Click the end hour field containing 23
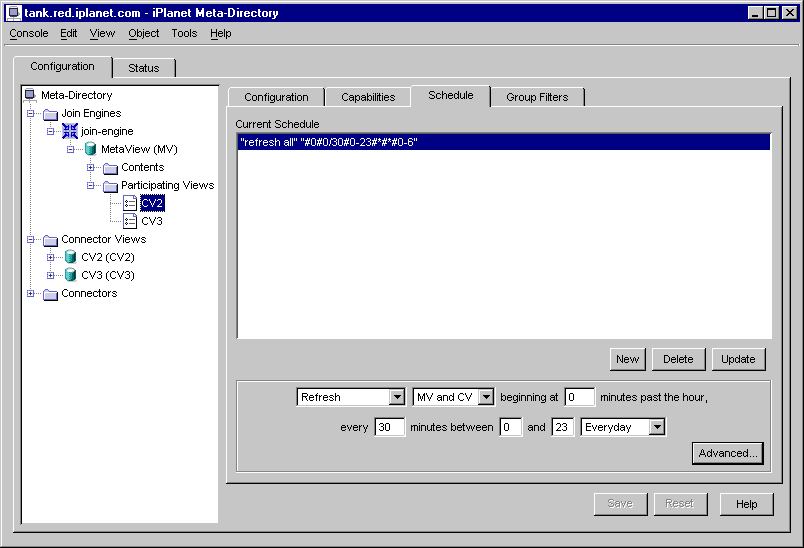This screenshot has width=804, height=548. 562,427
